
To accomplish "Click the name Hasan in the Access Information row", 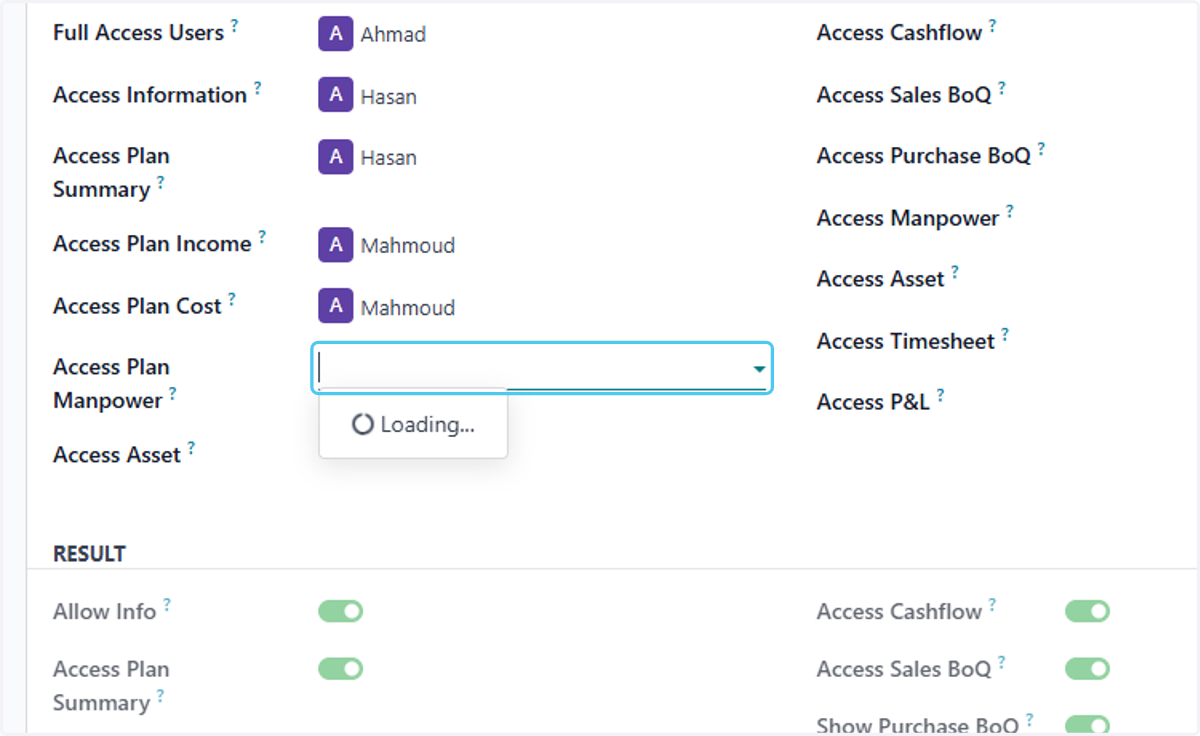I will (389, 96).
